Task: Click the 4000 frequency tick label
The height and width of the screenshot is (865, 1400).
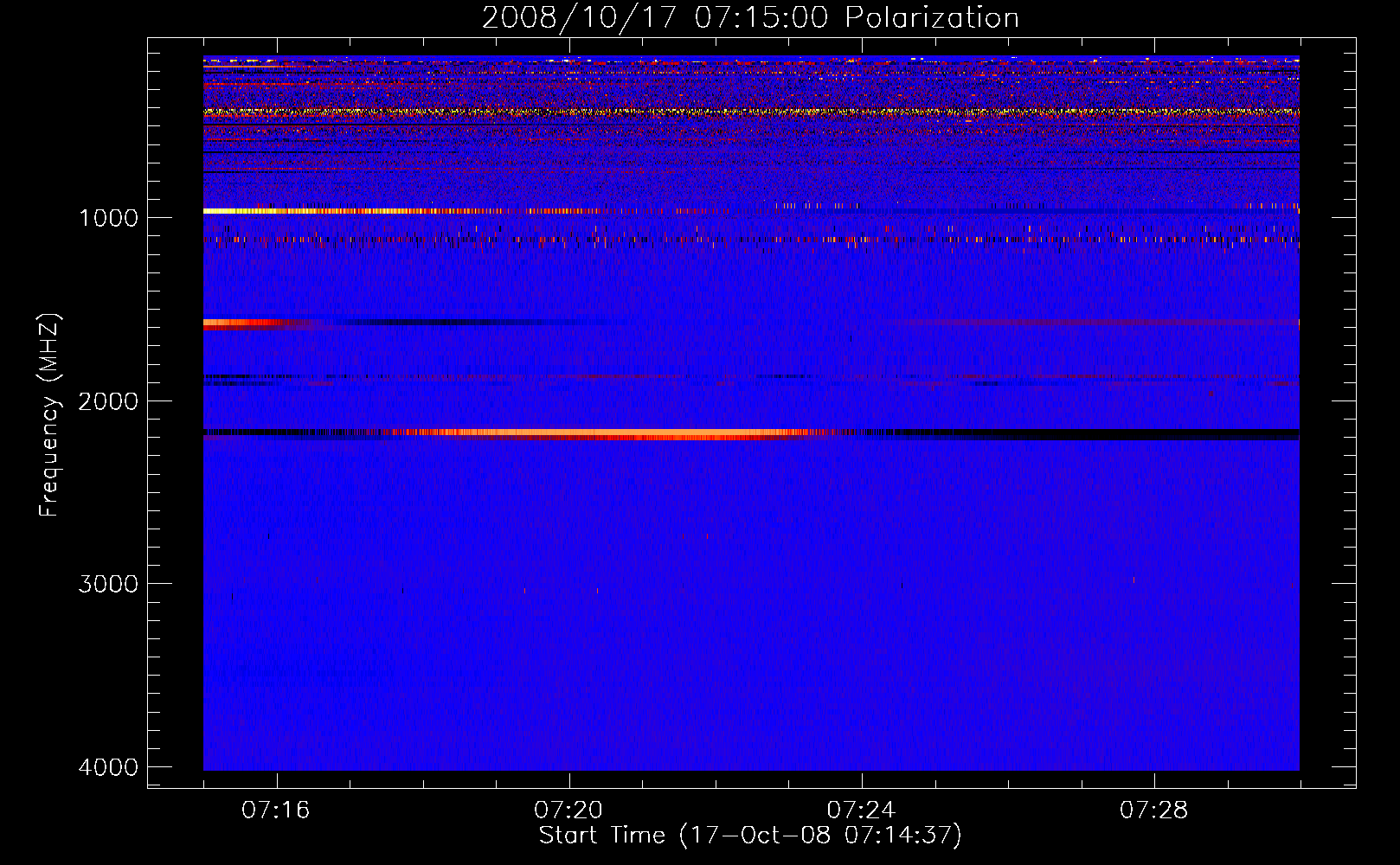Action: (x=108, y=767)
